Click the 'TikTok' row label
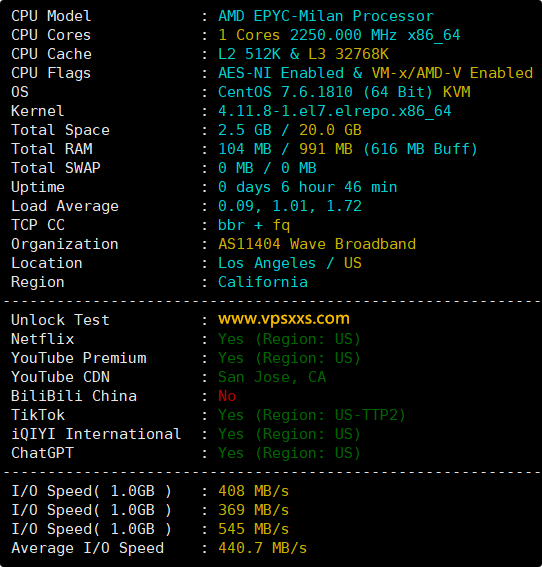The image size is (542, 567). [x=38, y=415]
